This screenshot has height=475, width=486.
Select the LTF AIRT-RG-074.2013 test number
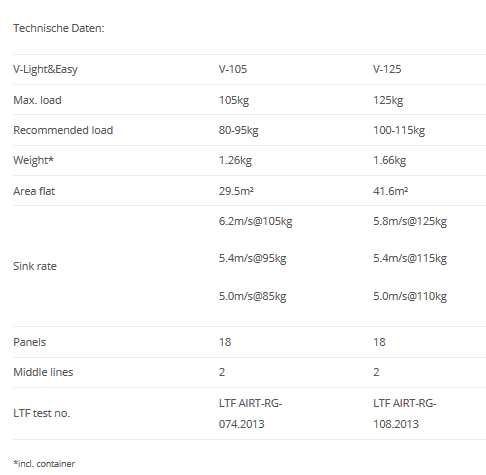pyautogui.click(x=250, y=414)
